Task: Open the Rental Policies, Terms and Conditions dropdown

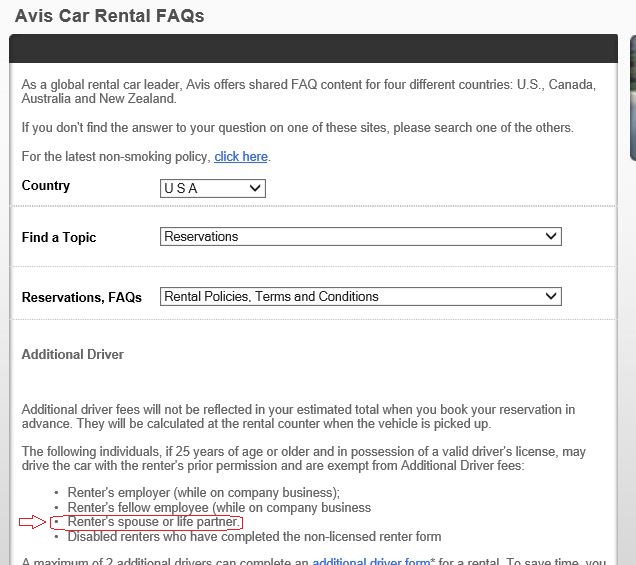Action: click(360, 297)
